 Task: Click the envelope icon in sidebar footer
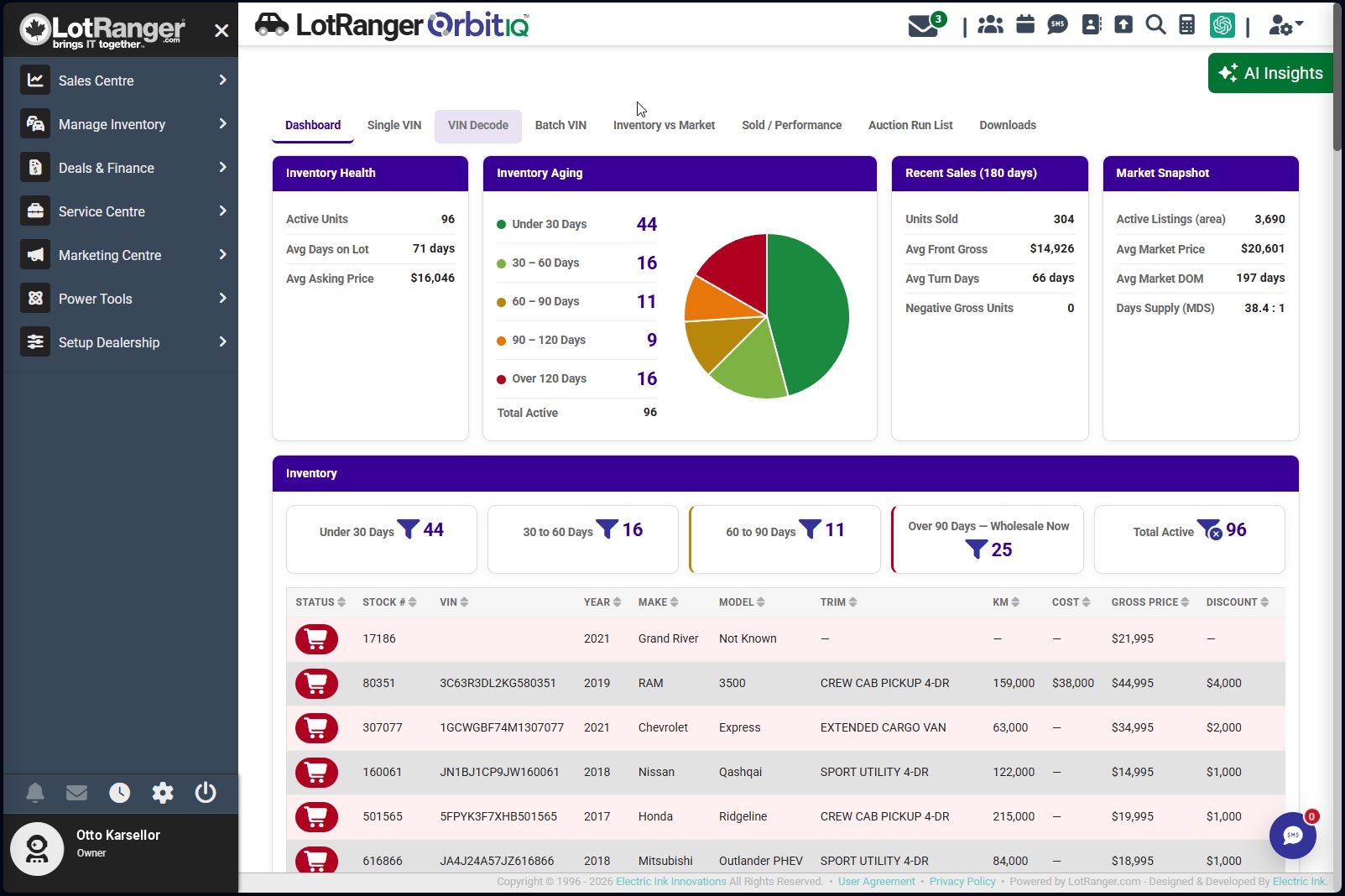click(77, 793)
